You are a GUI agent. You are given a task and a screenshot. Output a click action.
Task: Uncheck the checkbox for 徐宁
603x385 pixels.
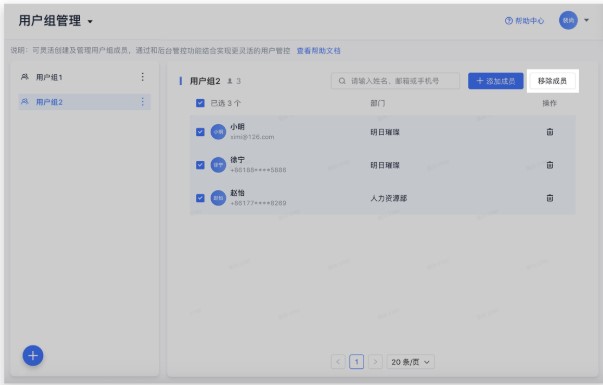point(200,165)
